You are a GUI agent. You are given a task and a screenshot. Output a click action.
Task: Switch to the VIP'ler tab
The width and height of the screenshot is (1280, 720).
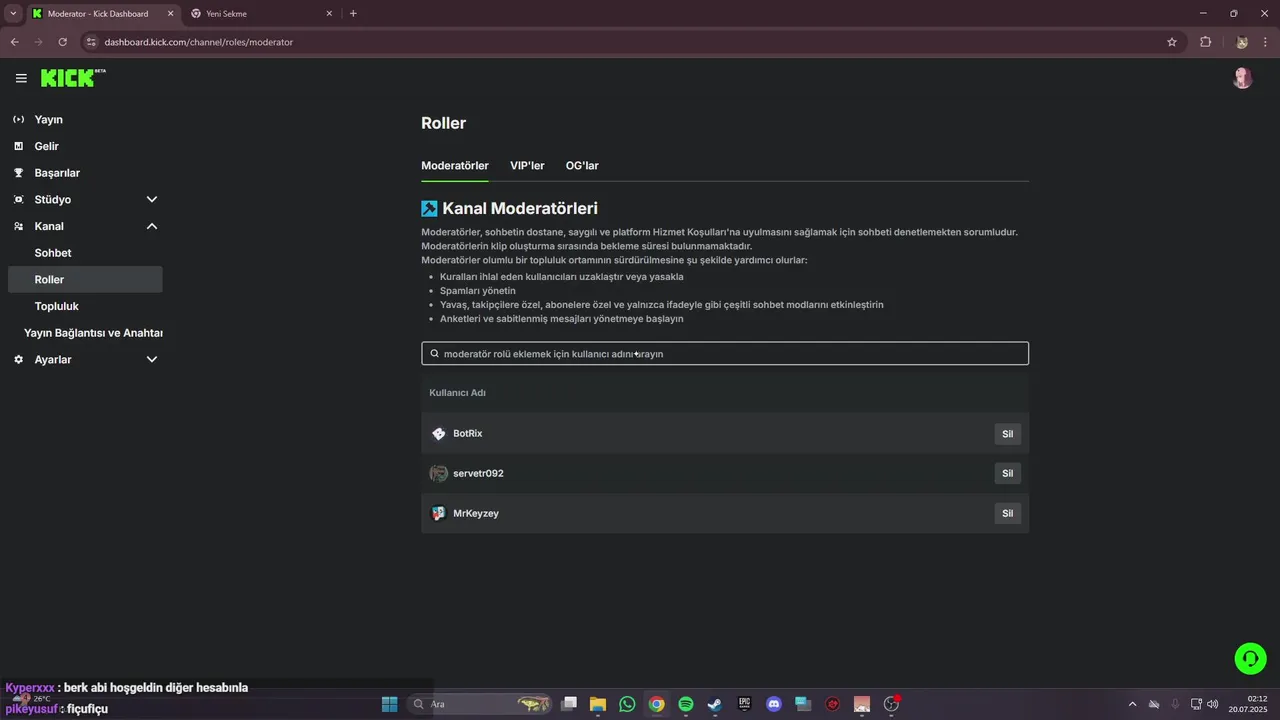(x=527, y=166)
